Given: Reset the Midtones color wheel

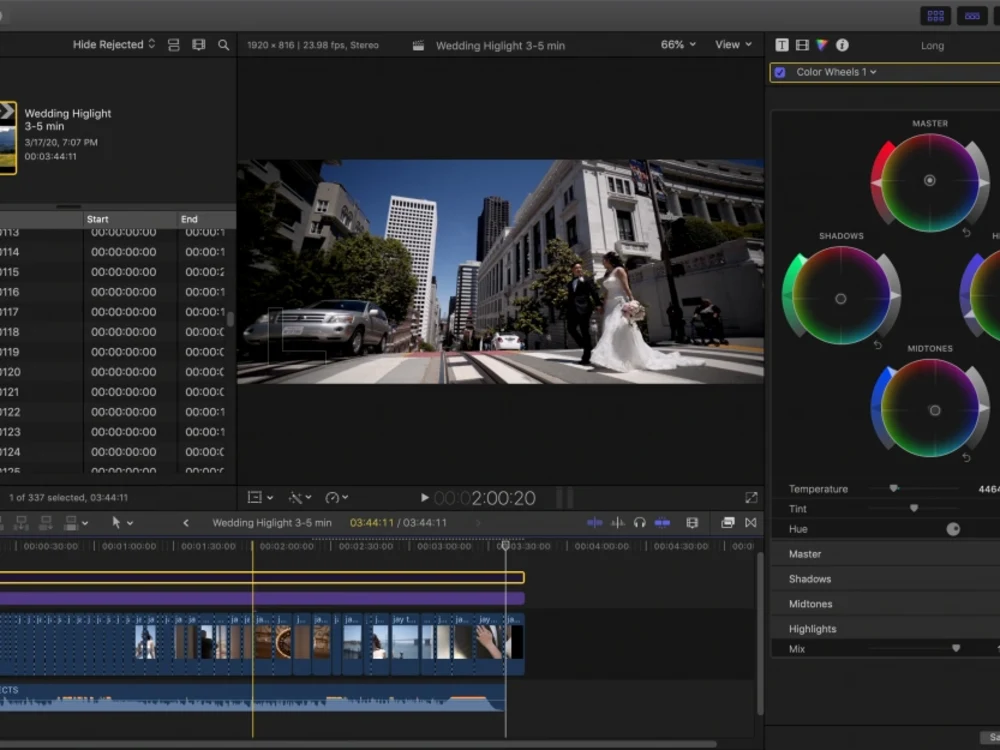Looking at the screenshot, I should 966,457.
